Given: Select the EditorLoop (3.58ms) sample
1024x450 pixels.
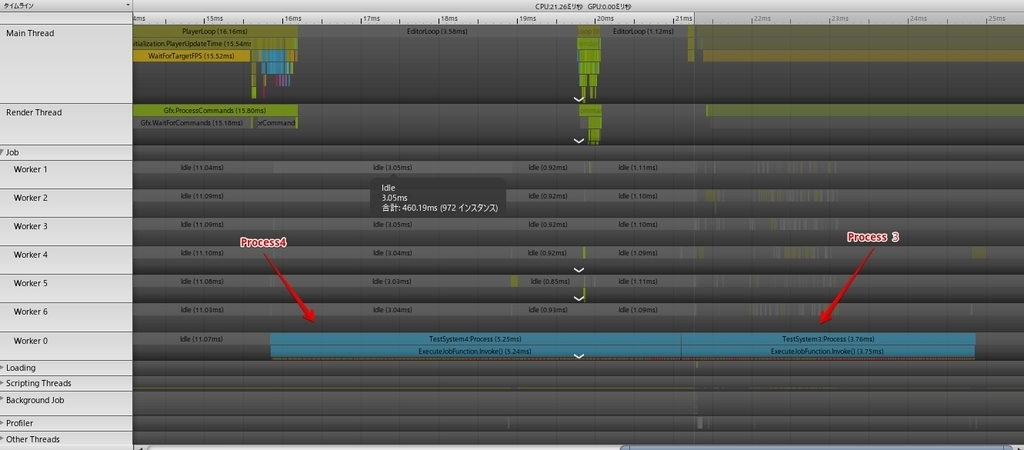Looking at the screenshot, I should (437, 31).
